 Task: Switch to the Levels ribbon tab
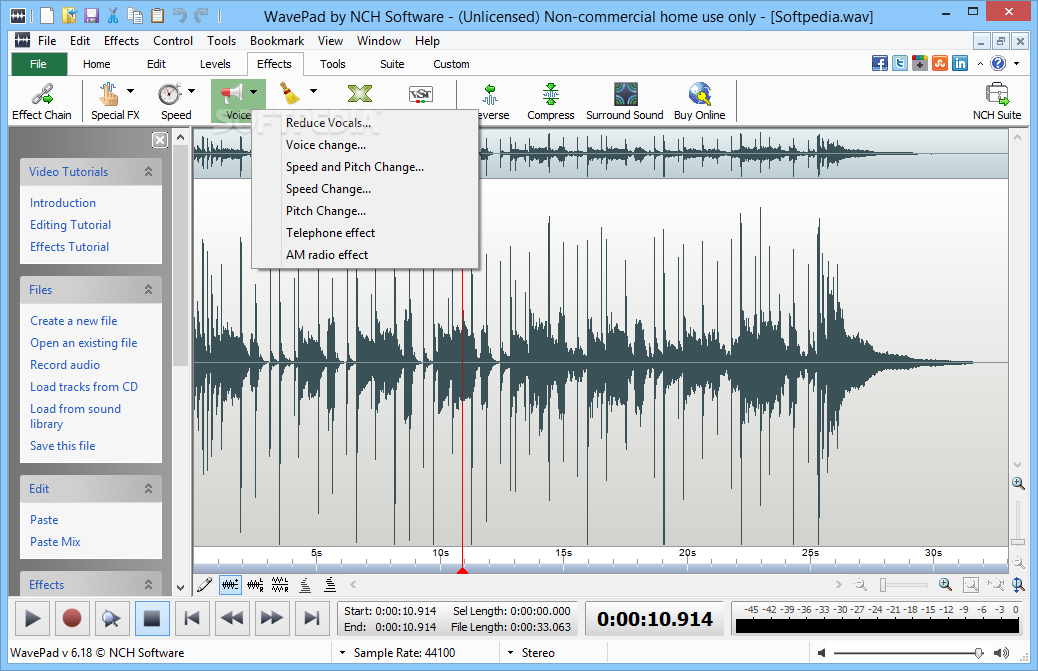tap(215, 64)
